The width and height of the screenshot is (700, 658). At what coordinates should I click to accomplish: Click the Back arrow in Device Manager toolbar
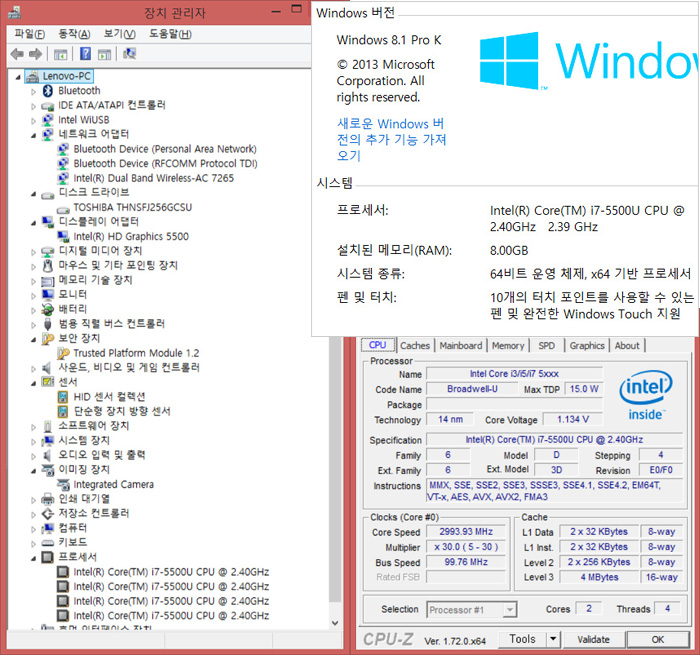pos(17,54)
